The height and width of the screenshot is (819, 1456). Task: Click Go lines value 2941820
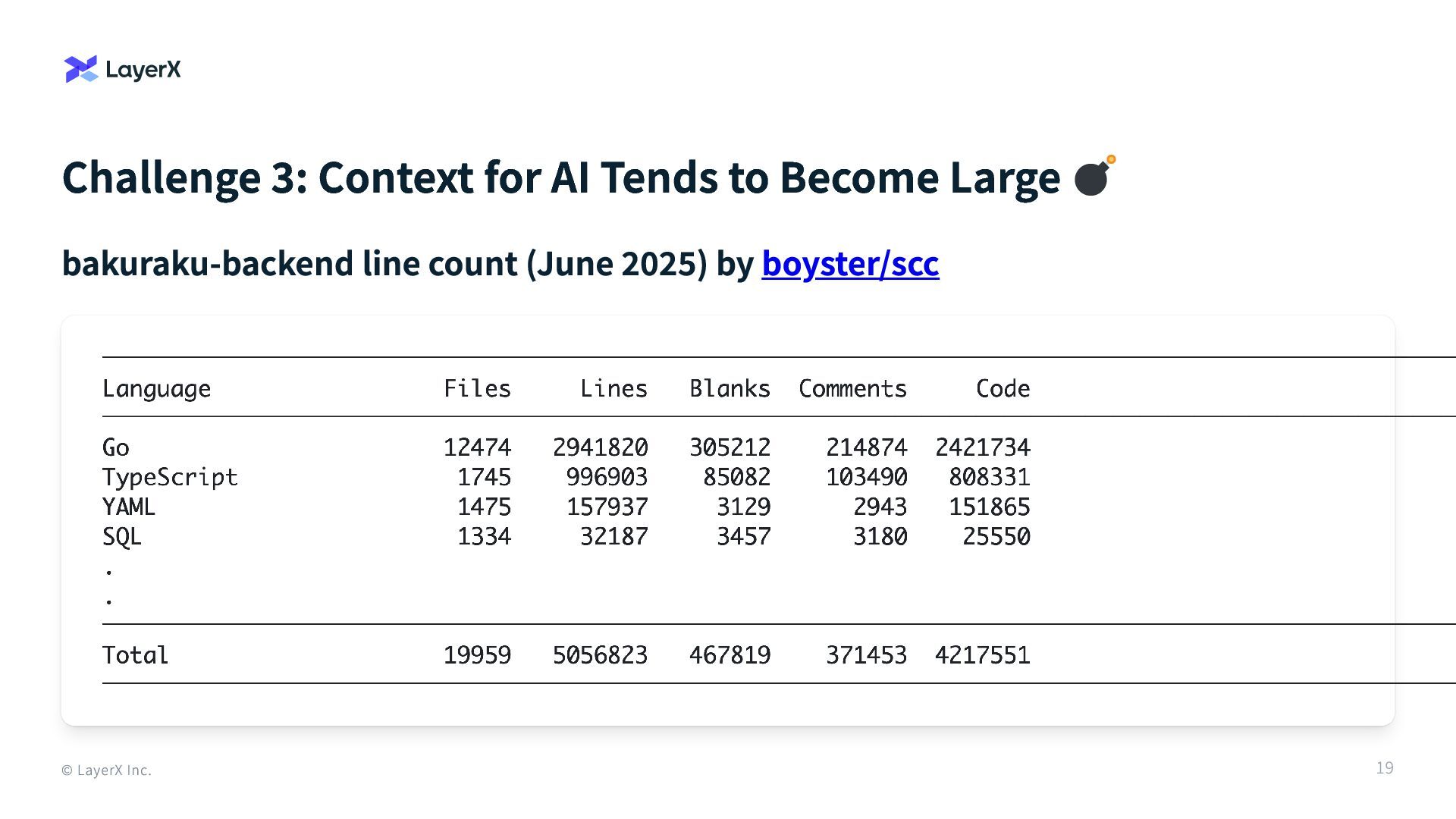(x=600, y=447)
